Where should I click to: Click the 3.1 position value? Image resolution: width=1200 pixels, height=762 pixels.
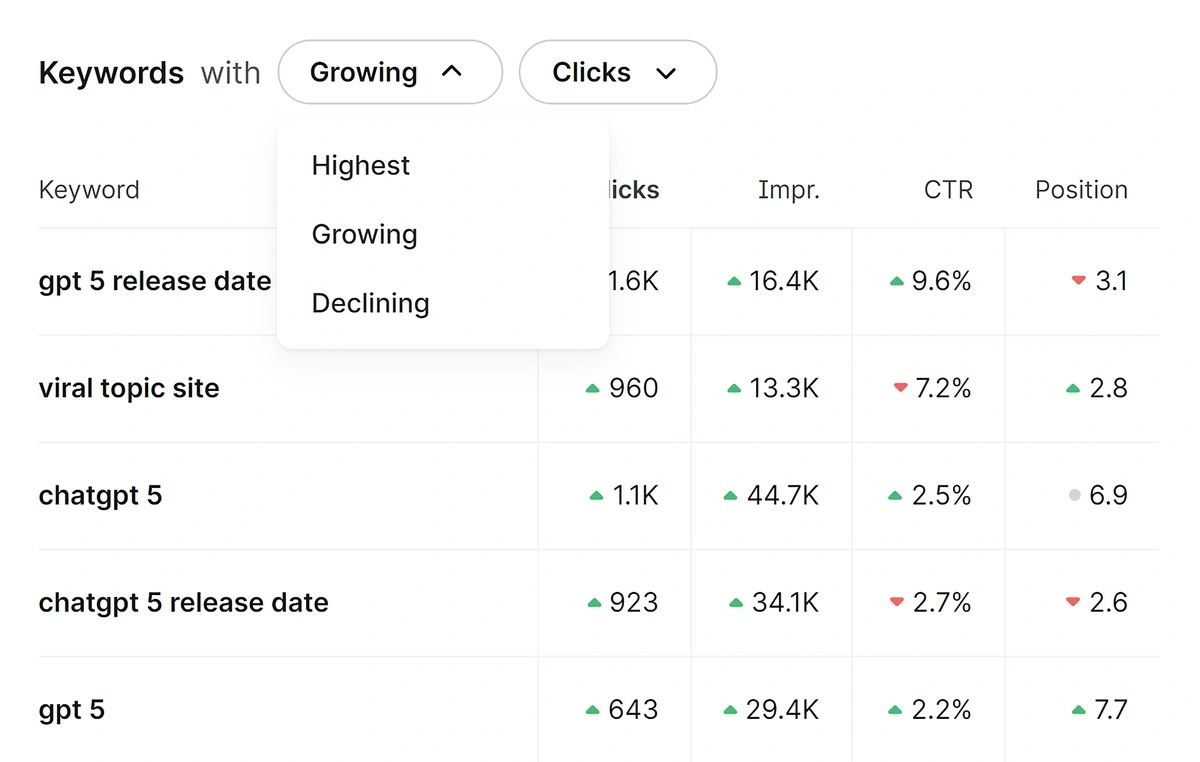[1111, 281]
